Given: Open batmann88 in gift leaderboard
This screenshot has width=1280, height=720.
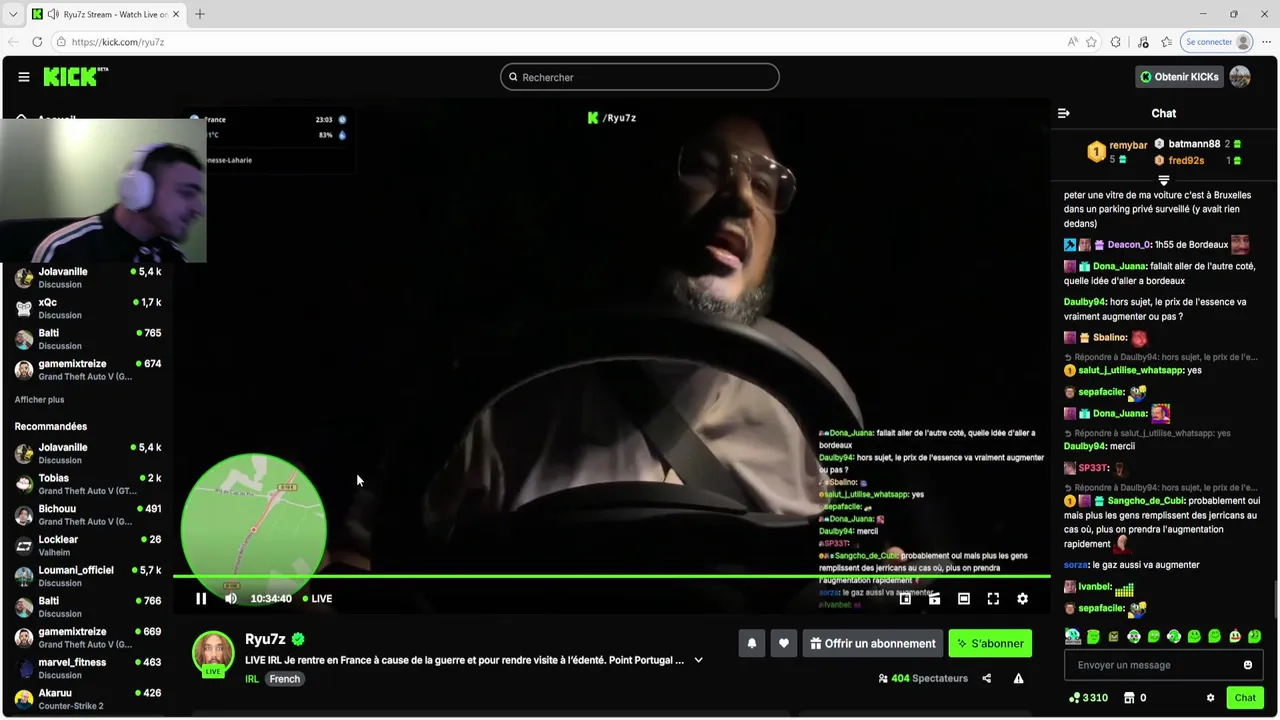Looking at the screenshot, I should click(x=1197, y=144).
